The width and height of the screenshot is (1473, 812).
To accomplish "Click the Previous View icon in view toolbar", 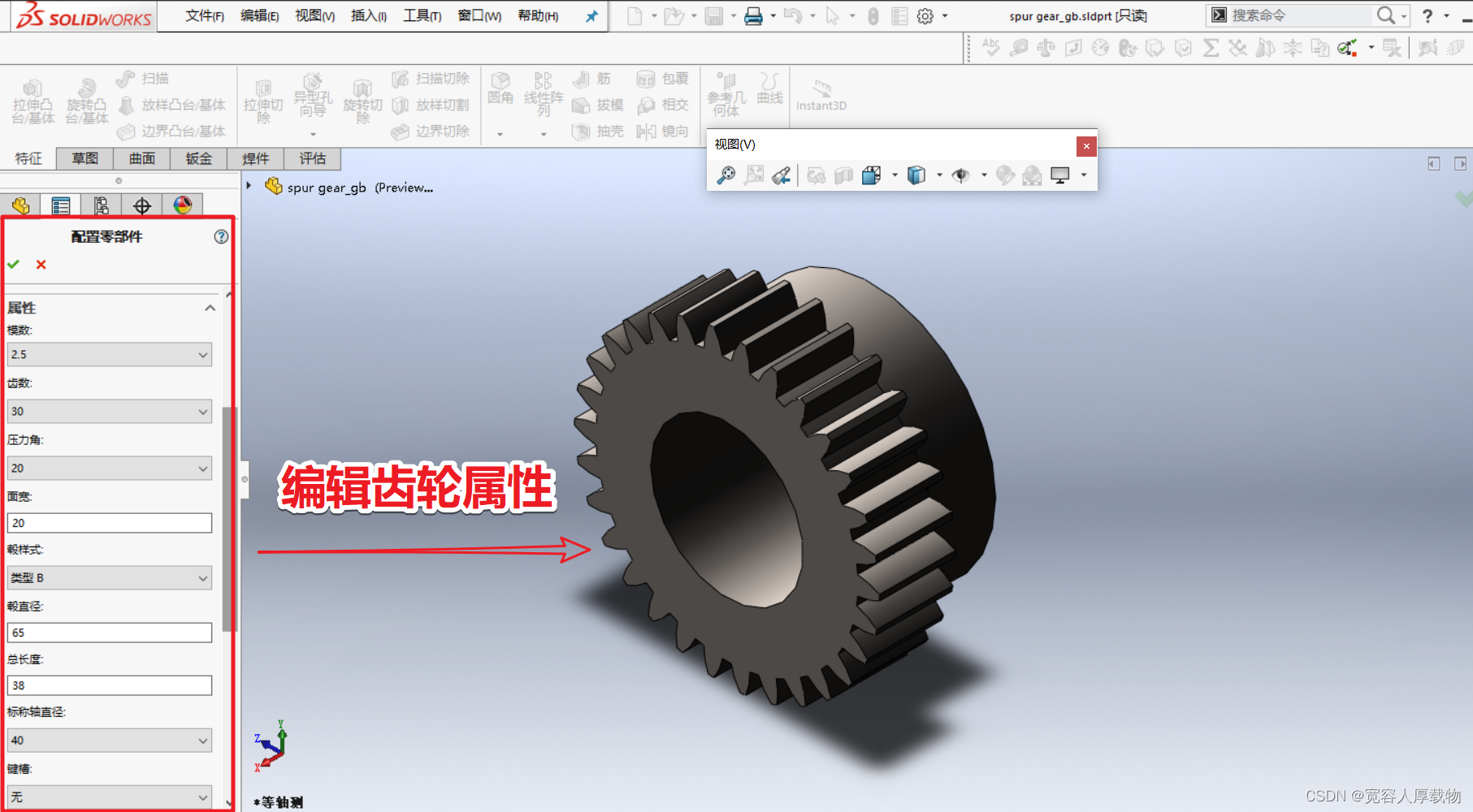I will tap(781, 175).
